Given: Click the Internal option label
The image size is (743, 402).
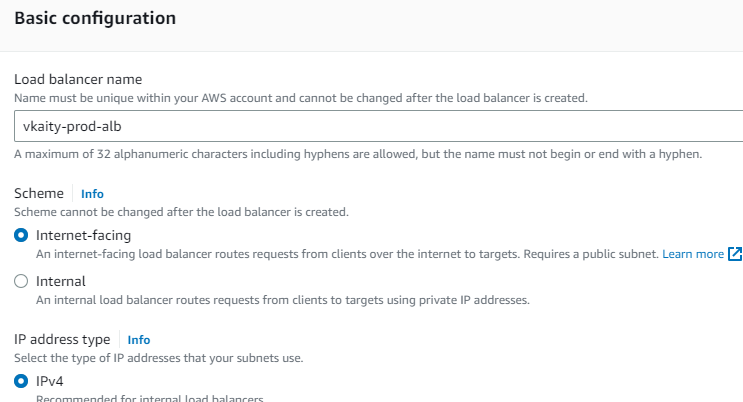Looking at the screenshot, I should (61, 281).
